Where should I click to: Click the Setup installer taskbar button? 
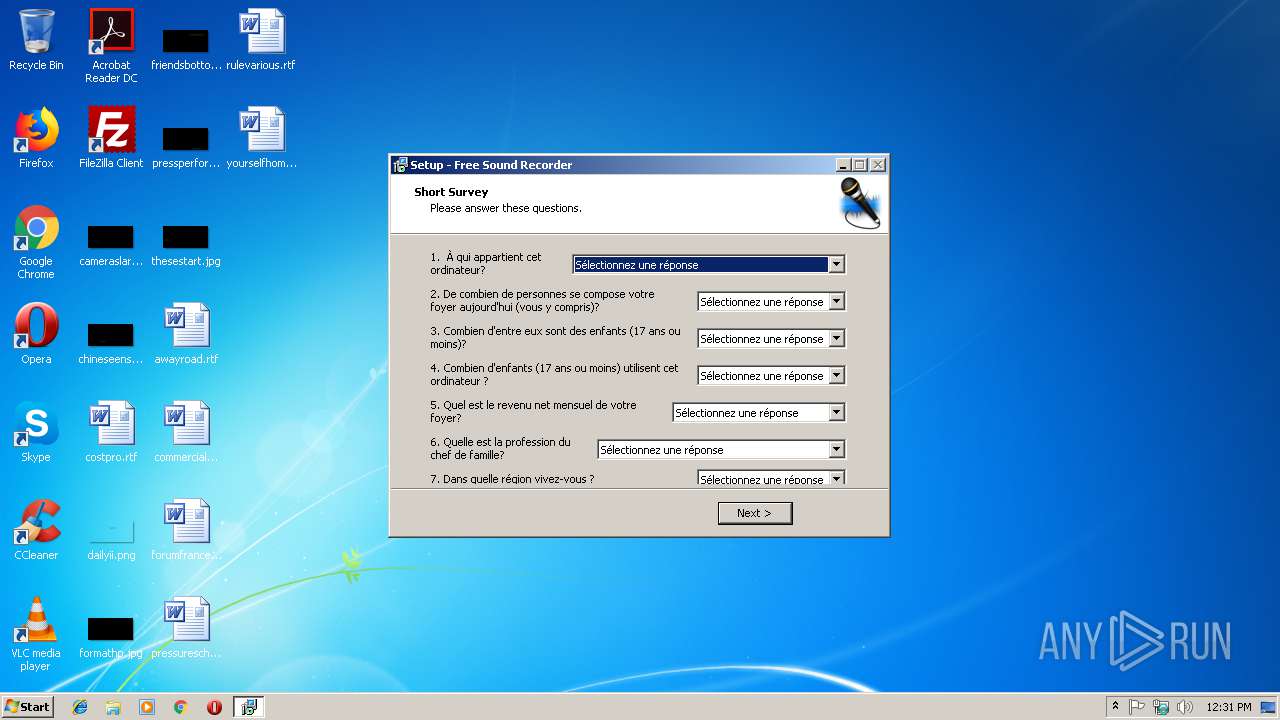pos(248,707)
